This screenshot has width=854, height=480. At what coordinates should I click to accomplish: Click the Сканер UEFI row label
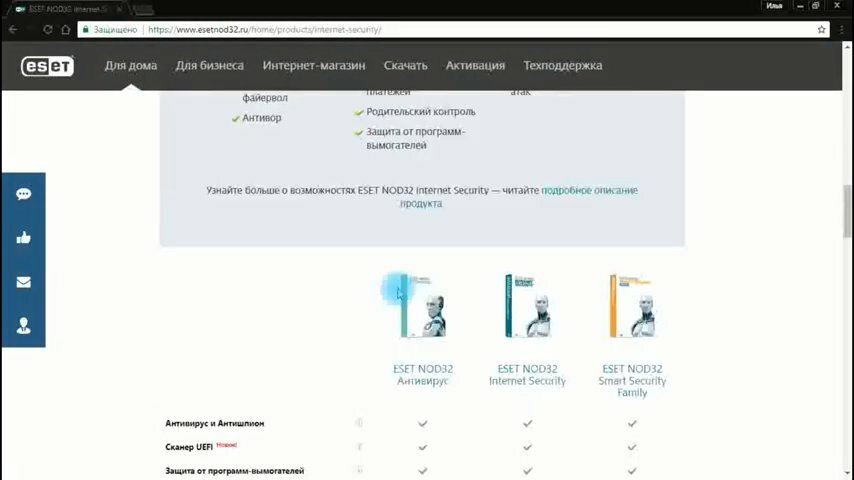coord(188,447)
